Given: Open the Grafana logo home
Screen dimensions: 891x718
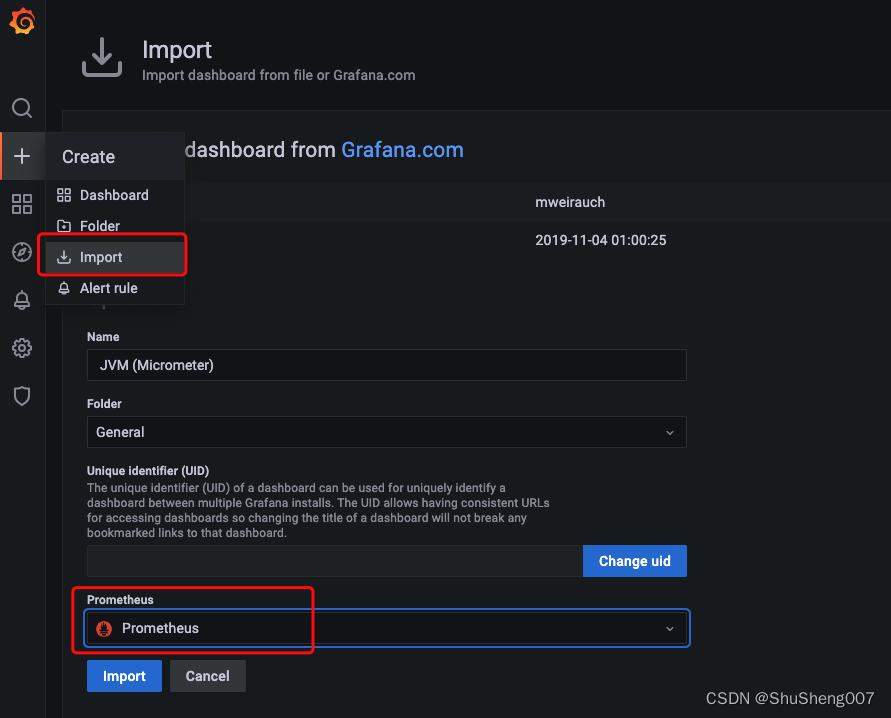Looking at the screenshot, I should [x=22, y=21].
